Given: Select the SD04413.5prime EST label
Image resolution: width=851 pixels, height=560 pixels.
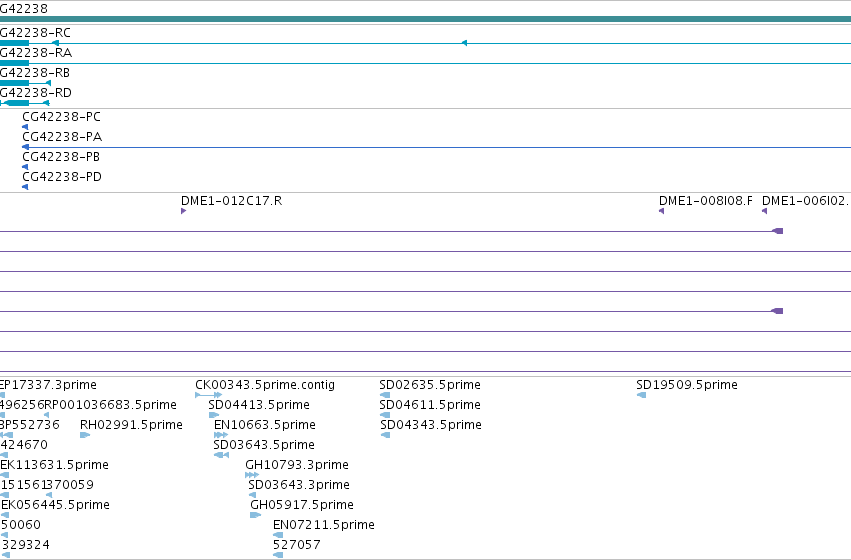Looking at the screenshot, I should click(259, 405).
